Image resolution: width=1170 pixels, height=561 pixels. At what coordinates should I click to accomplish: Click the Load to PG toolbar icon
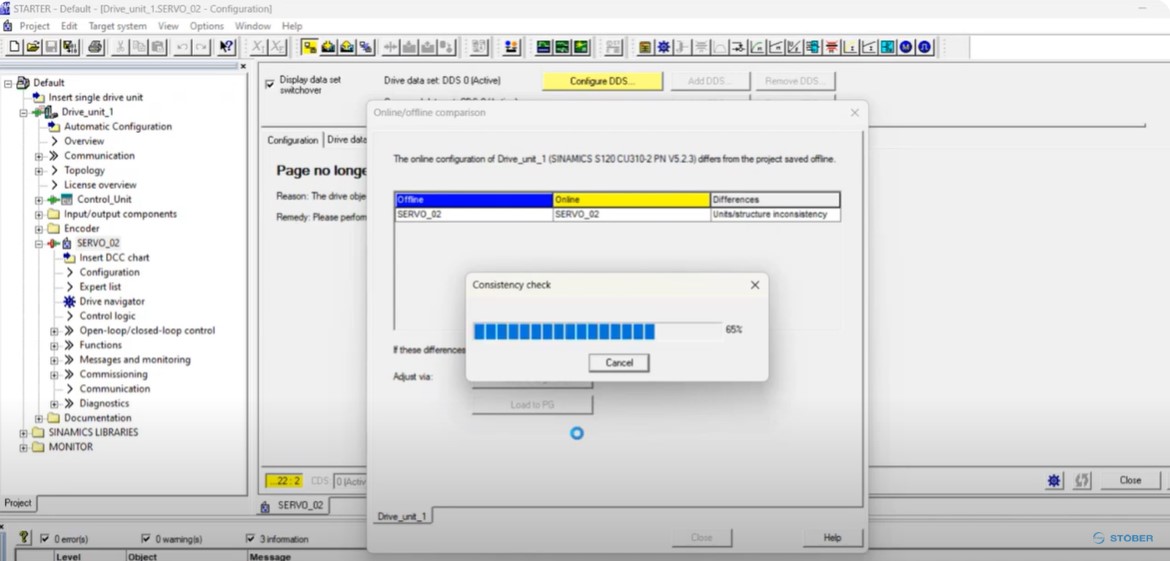click(x=347, y=47)
